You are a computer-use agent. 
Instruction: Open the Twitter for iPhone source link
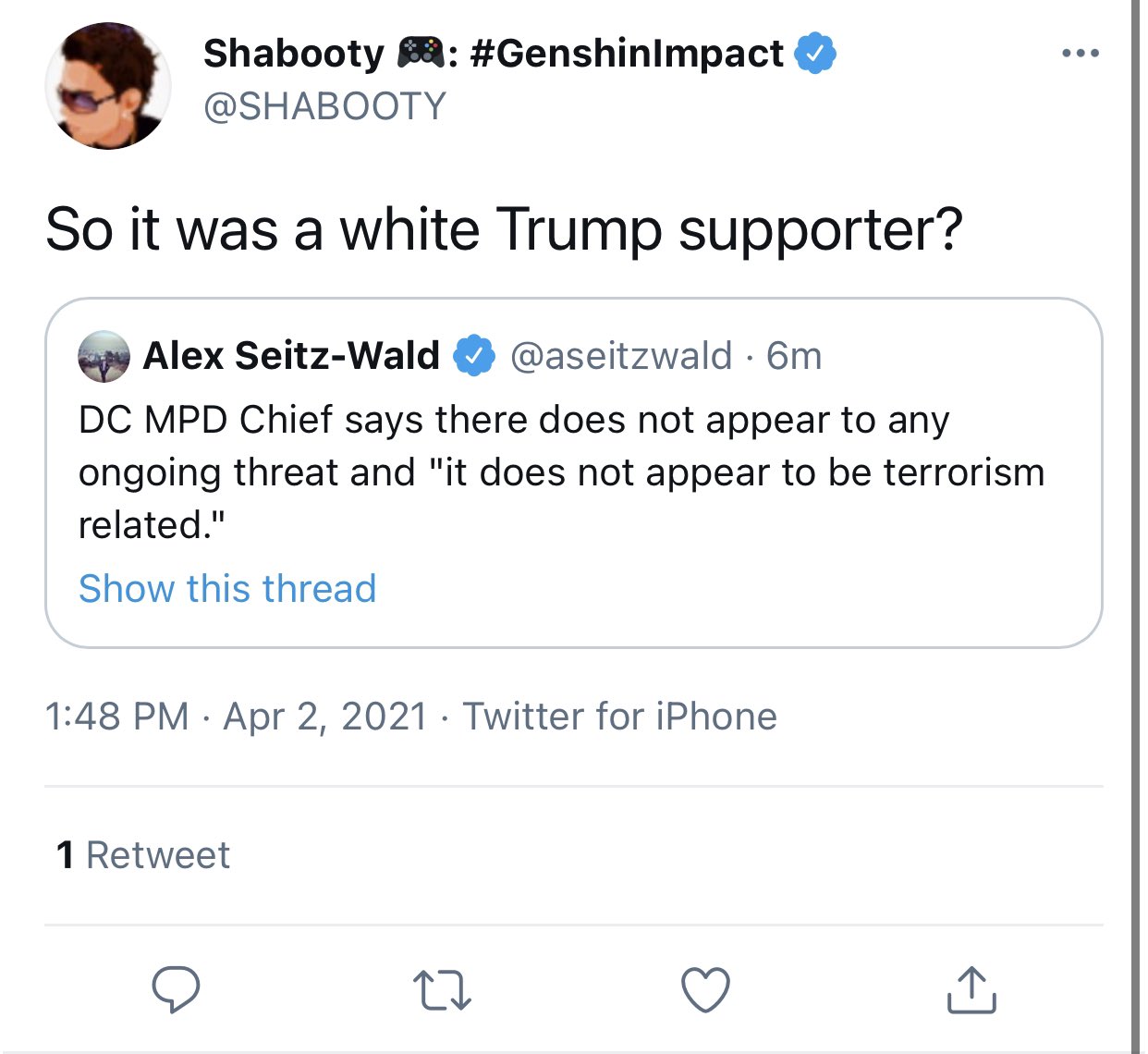tap(619, 717)
